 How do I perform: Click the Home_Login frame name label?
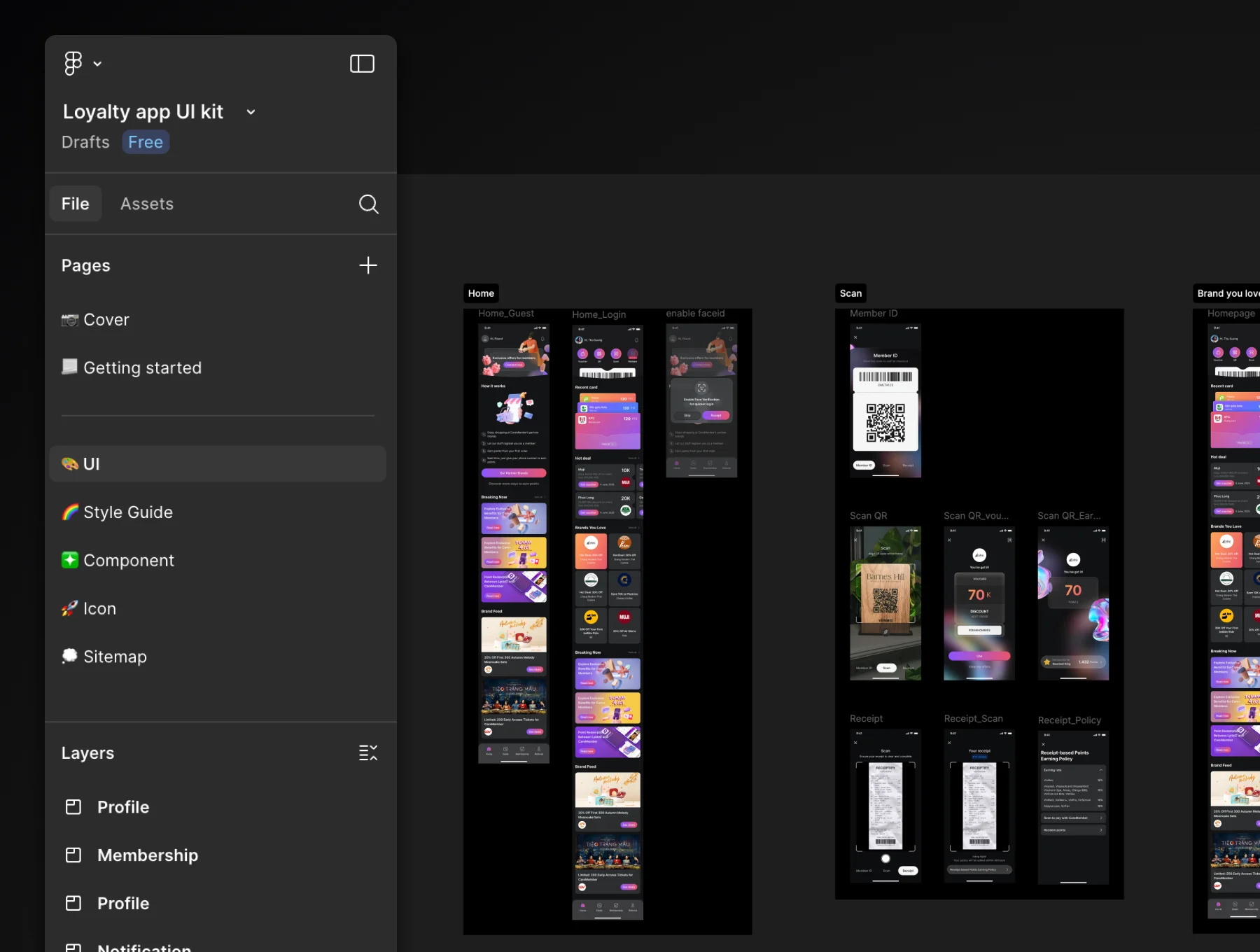click(599, 315)
